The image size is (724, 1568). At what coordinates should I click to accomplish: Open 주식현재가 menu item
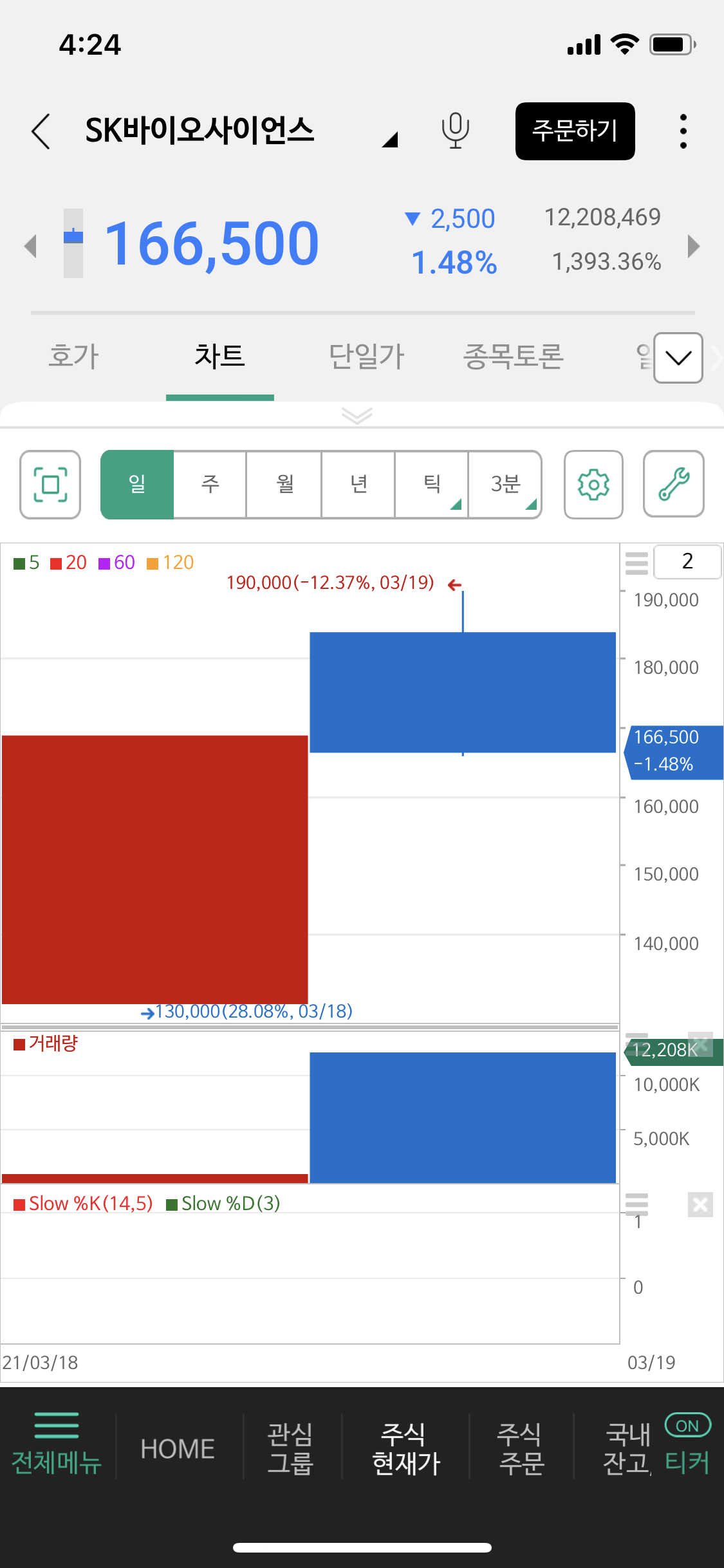click(406, 1448)
